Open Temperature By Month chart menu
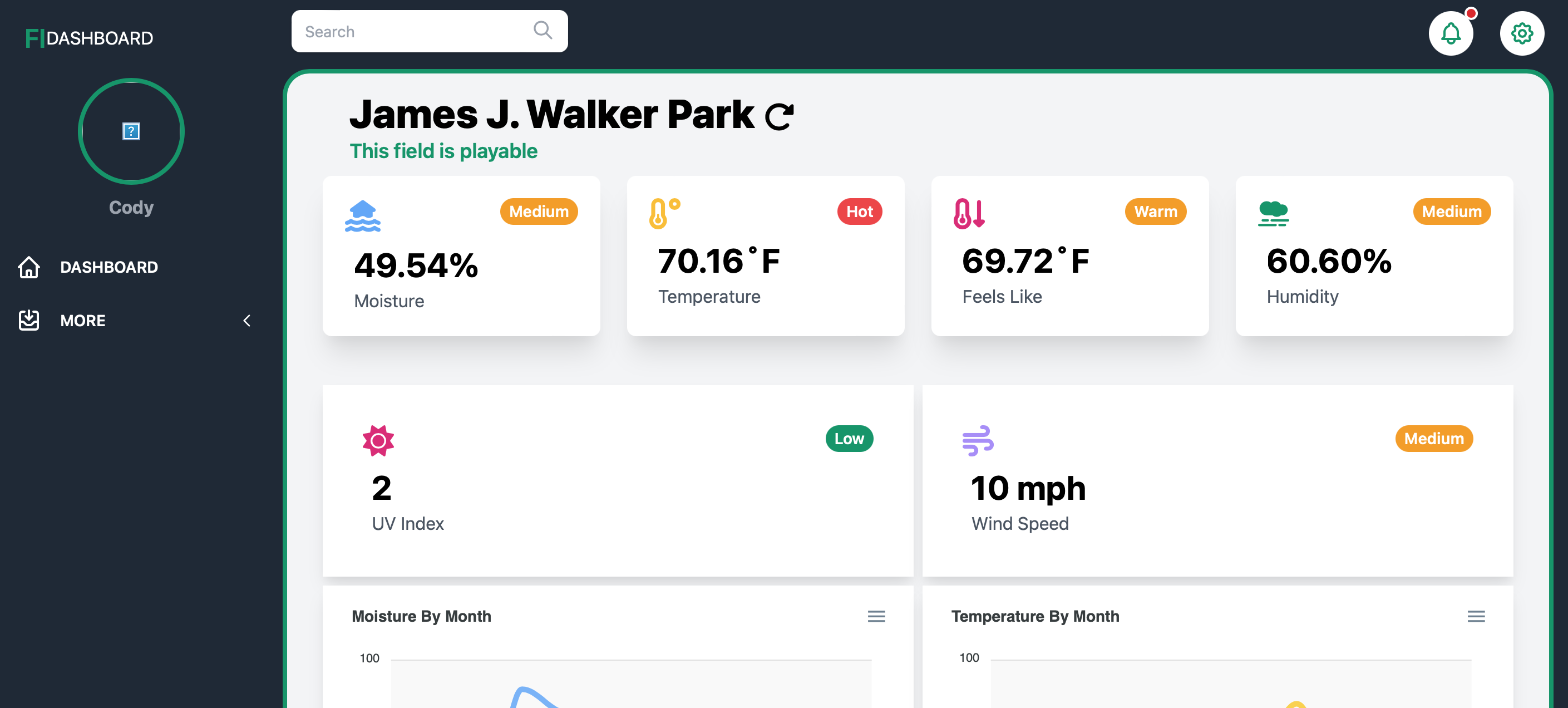The image size is (1568, 708). [1476, 616]
